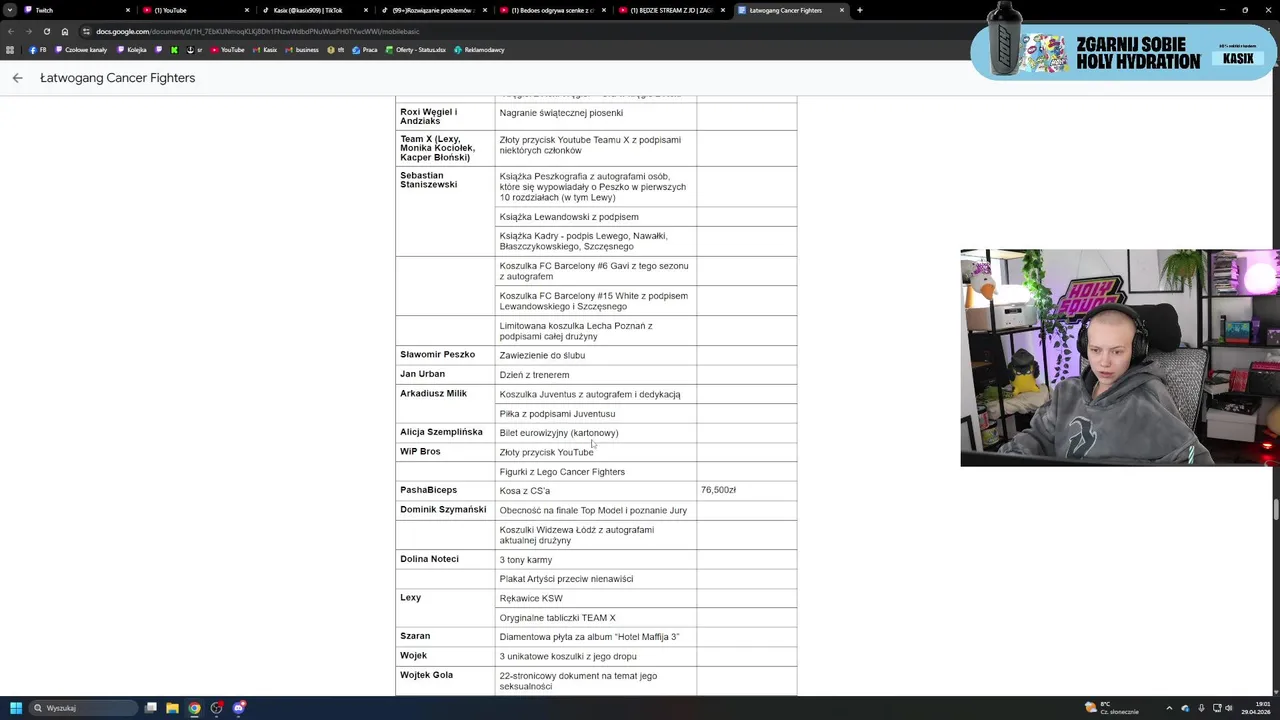The width and height of the screenshot is (1280, 720).
Task: Click the page vertical scrollbar thumb
Action: (1275, 507)
